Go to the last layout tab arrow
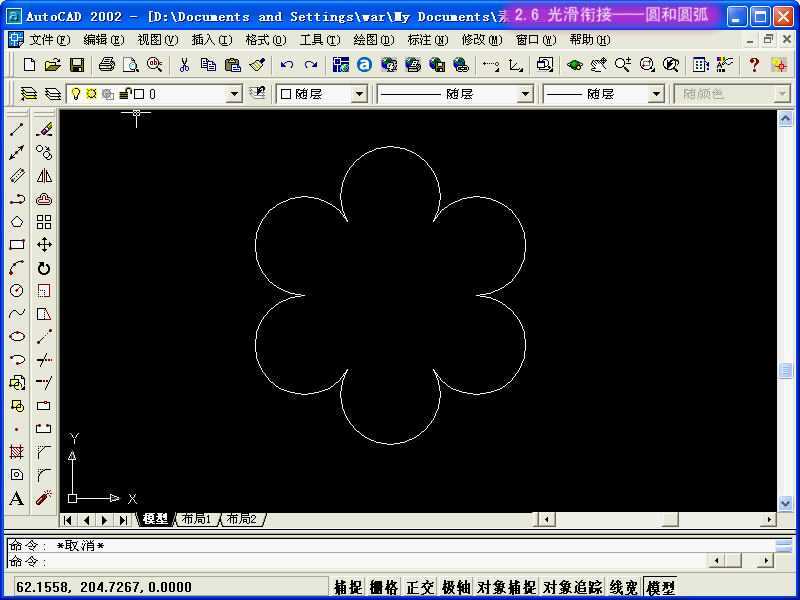This screenshot has height=600, width=800. pos(123,520)
